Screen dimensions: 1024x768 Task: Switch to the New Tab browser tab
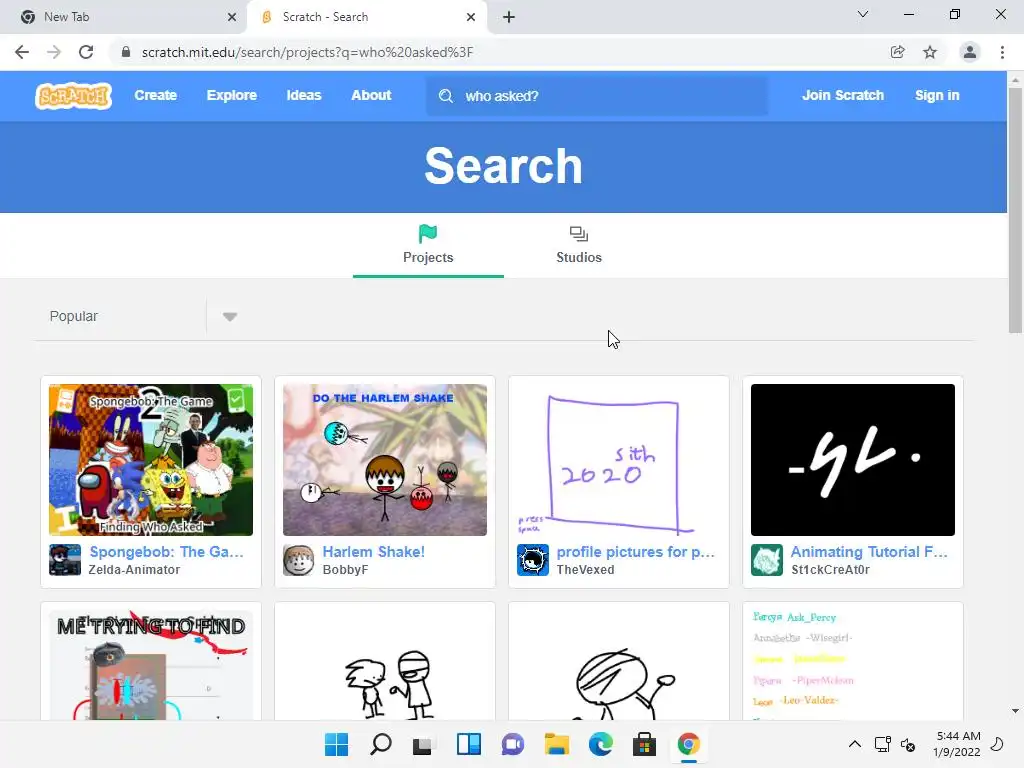(123, 17)
